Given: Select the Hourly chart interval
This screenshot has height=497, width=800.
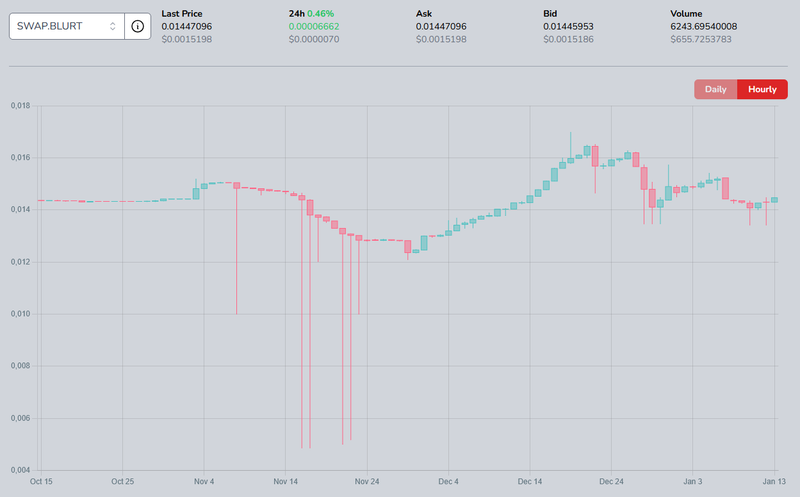Looking at the screenshot, I should click(x=762, y=89).
